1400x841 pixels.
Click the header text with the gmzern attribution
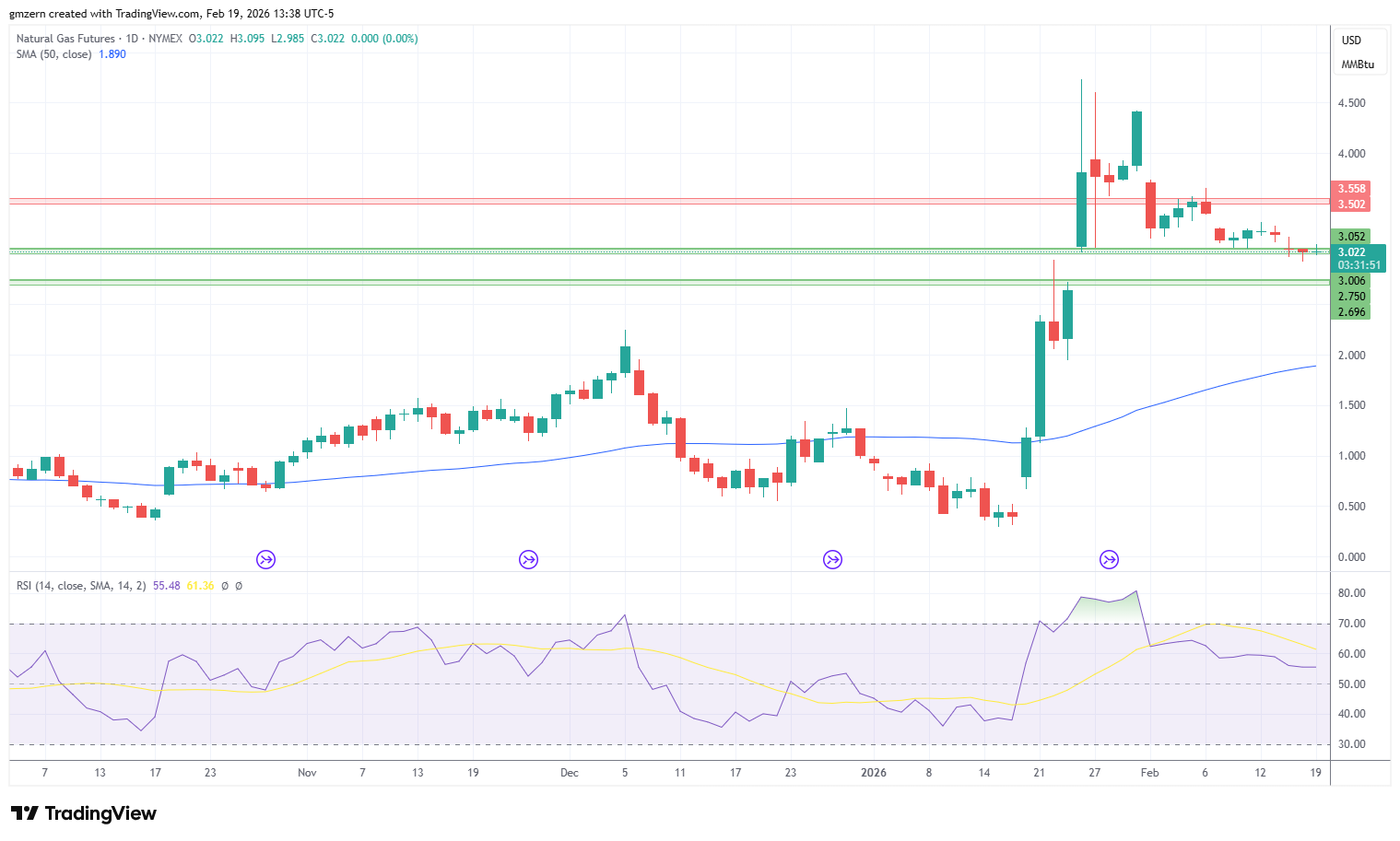(172, 14)
